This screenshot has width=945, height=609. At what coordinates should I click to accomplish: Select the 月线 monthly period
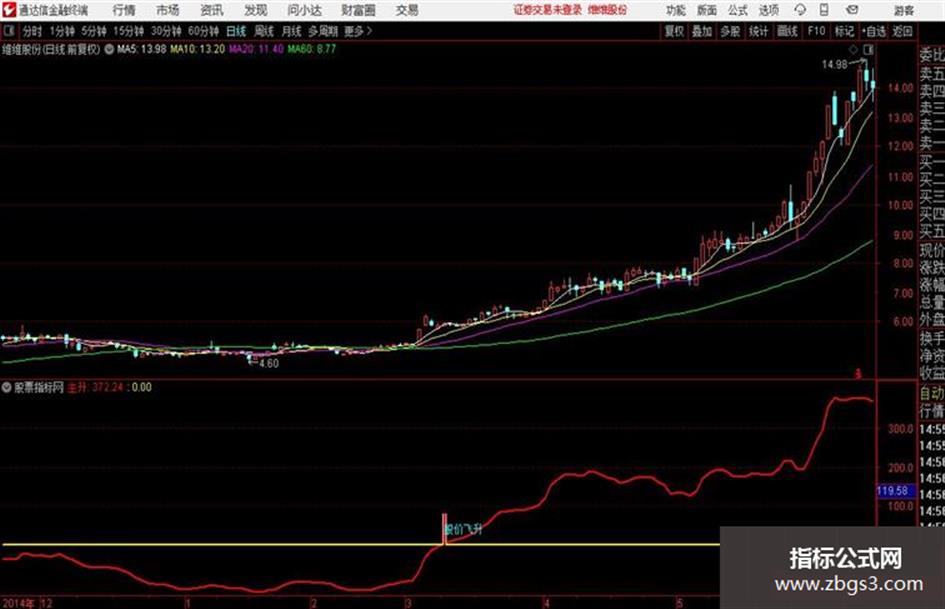[x=292, y=31]
